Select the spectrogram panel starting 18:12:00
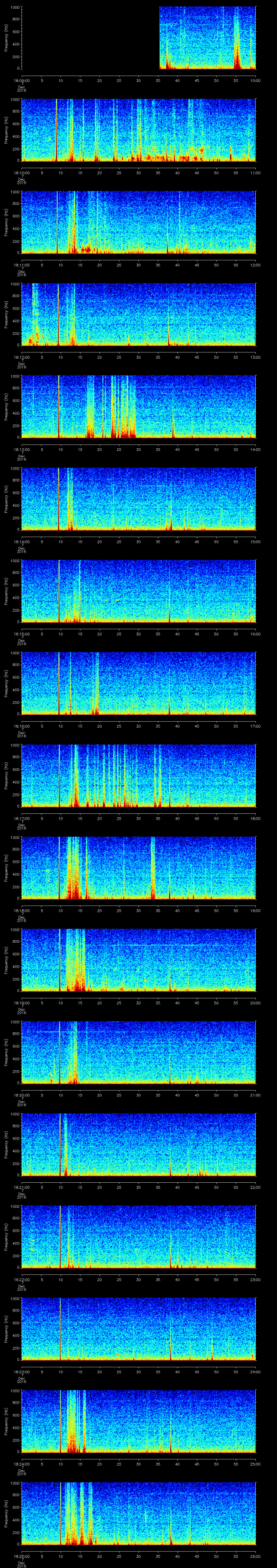277x1568 pixels. [x=139, y=315]
